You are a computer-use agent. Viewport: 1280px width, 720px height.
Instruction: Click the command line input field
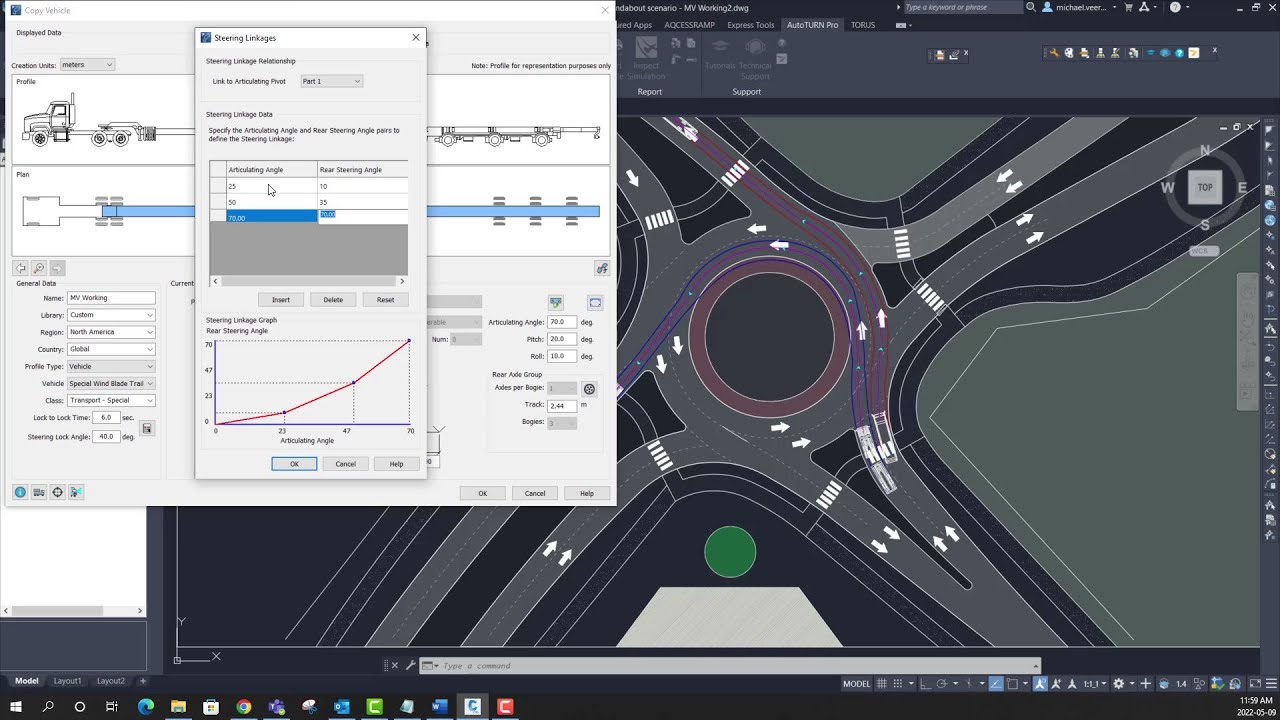click(x=739, y=666)
